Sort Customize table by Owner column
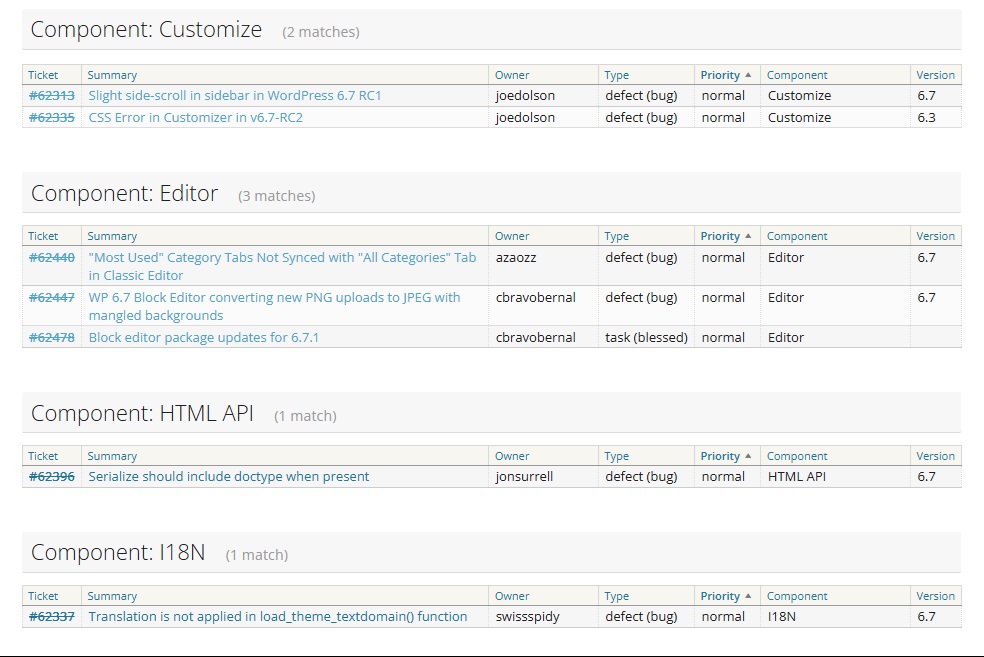This screenshot has height=657, width=984. tap(512, 75)
